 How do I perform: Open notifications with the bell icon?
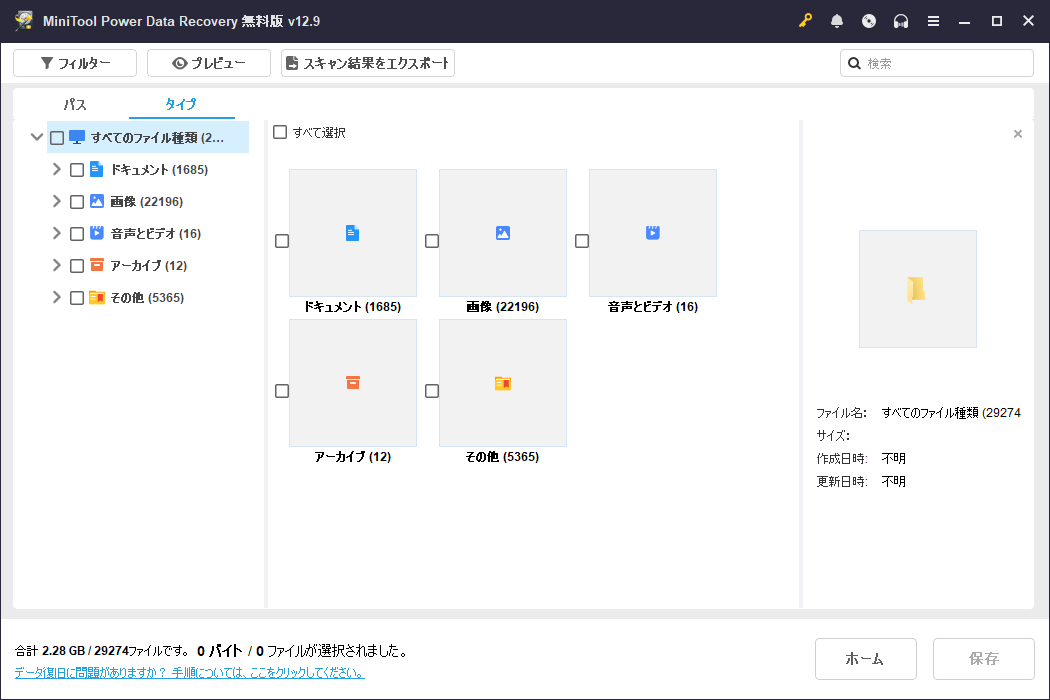coord(837,21)
